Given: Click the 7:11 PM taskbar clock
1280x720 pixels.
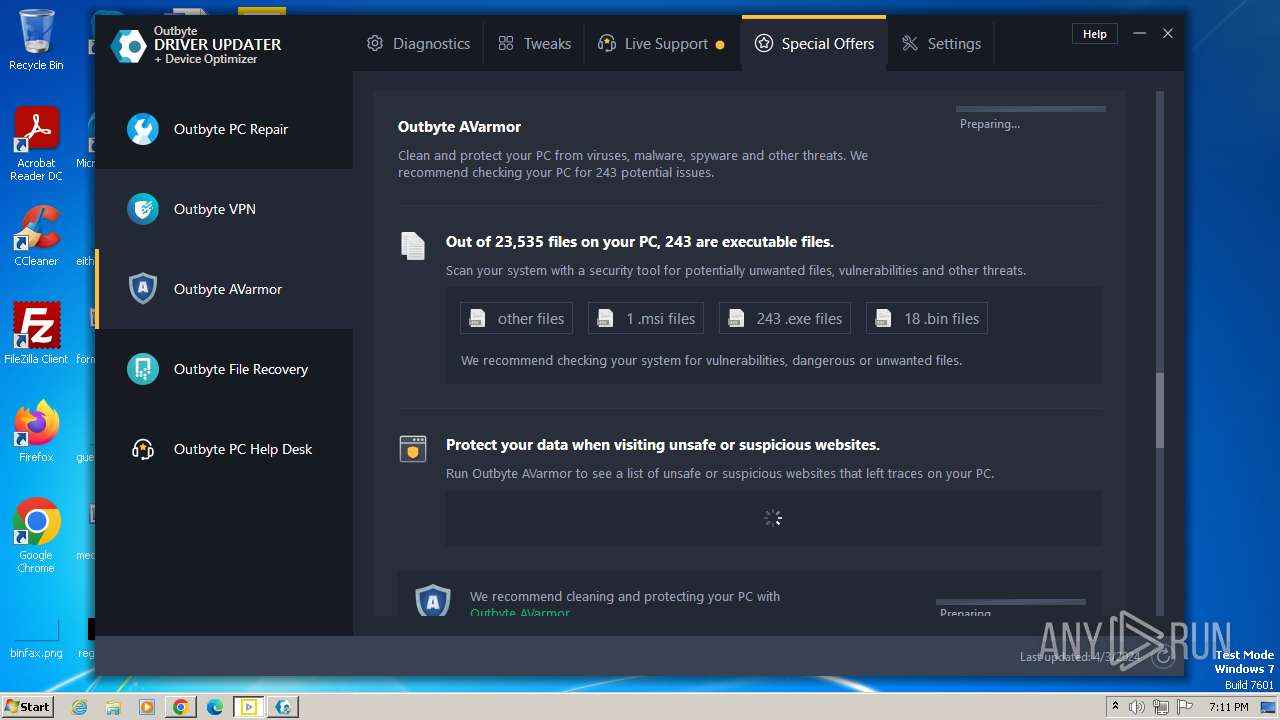Looking at the screenshot, I should point(1227,707).
